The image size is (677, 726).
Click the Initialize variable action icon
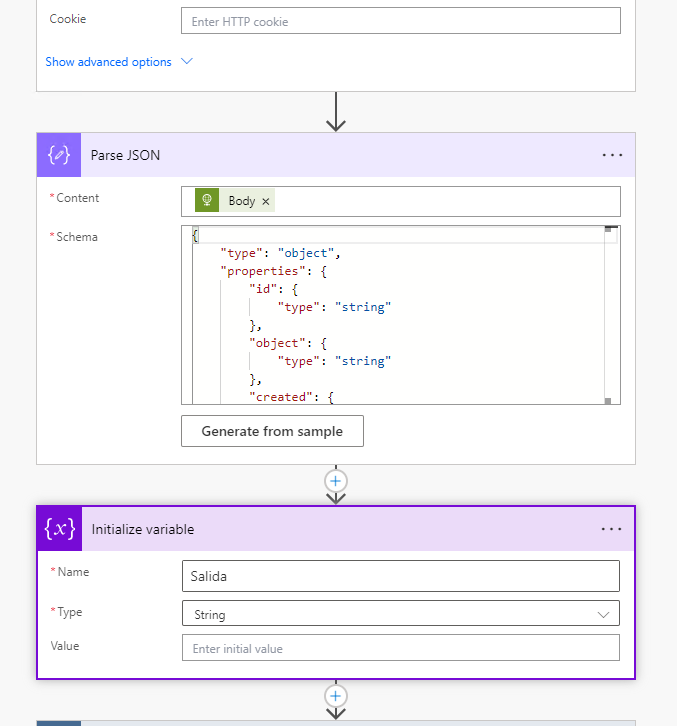(59, 529)
